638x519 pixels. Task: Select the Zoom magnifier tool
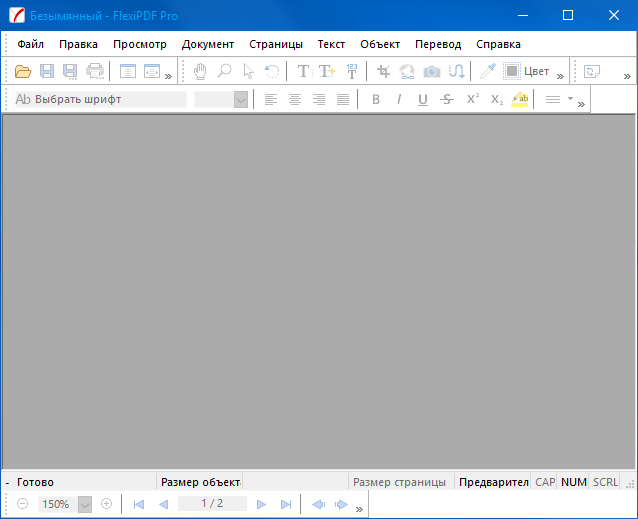click(x=224, y=71)
